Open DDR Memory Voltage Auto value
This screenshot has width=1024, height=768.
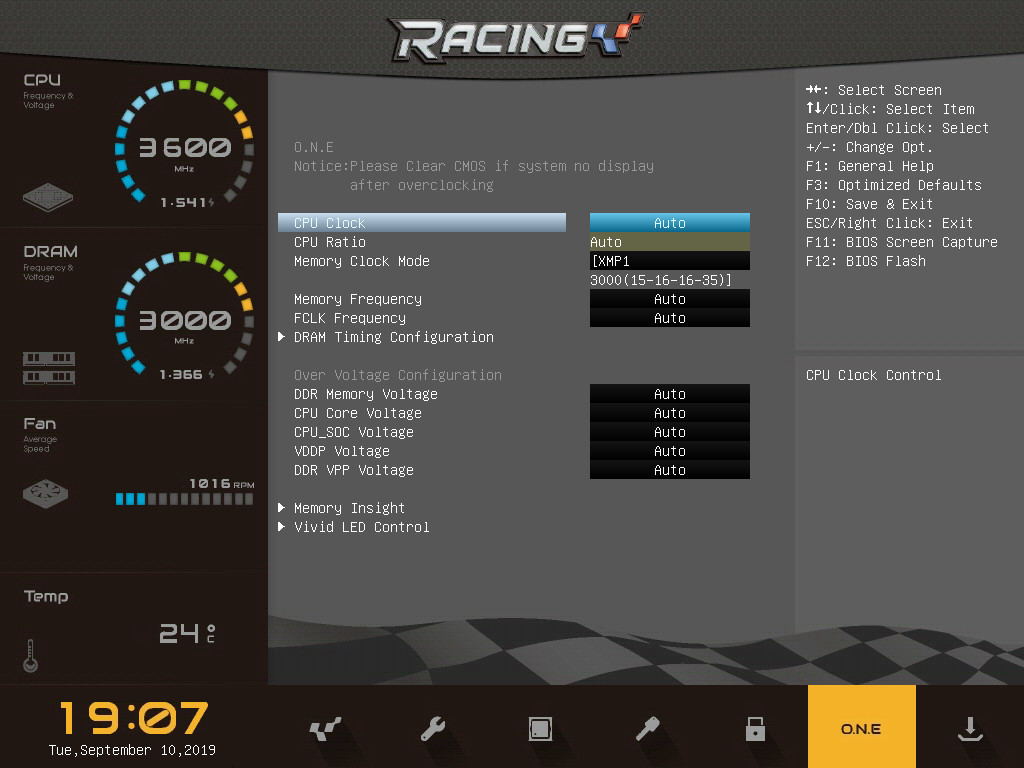coord(669,394)
